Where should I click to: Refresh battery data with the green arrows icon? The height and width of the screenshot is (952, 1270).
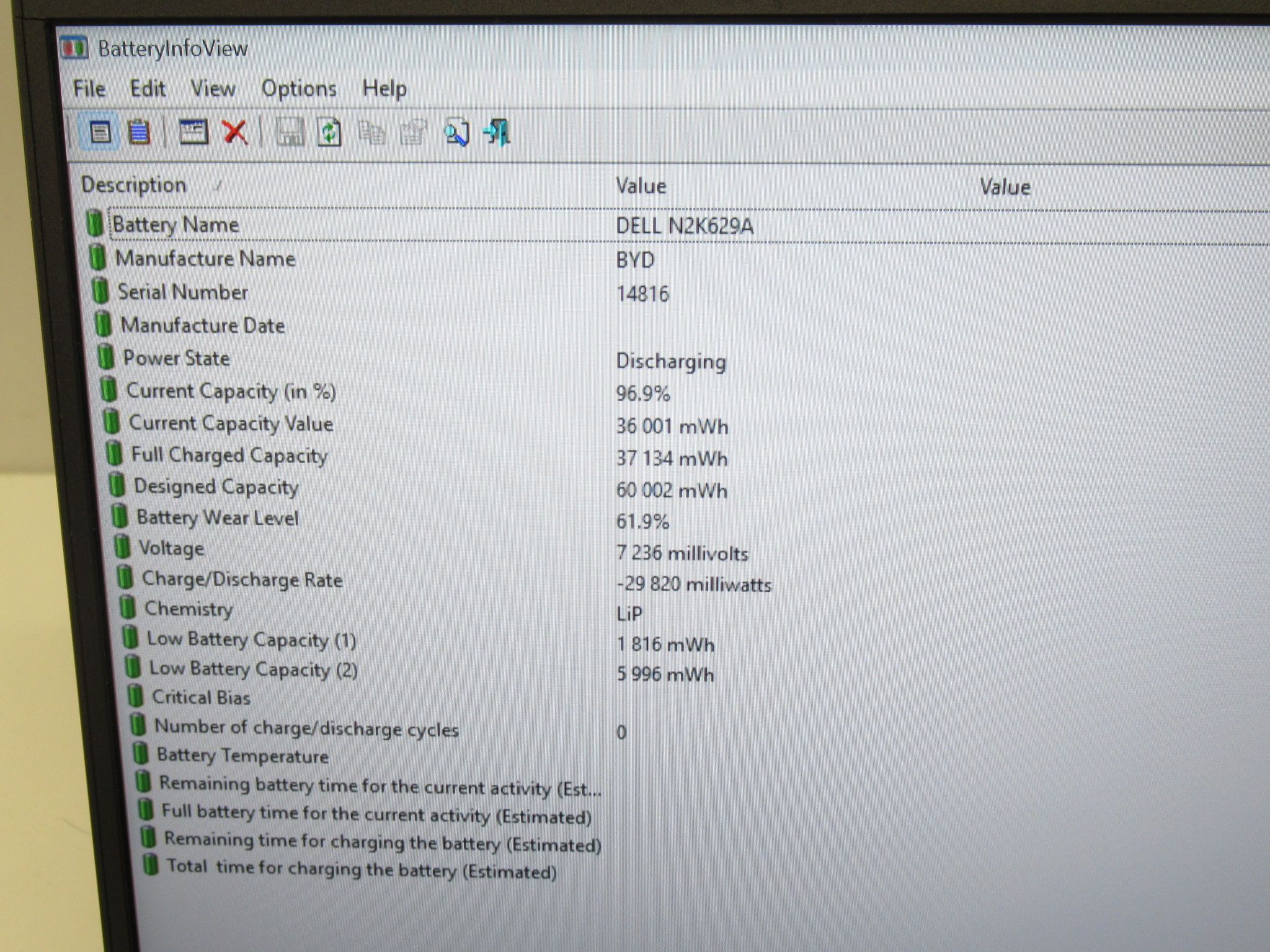(x=329, y=132)
